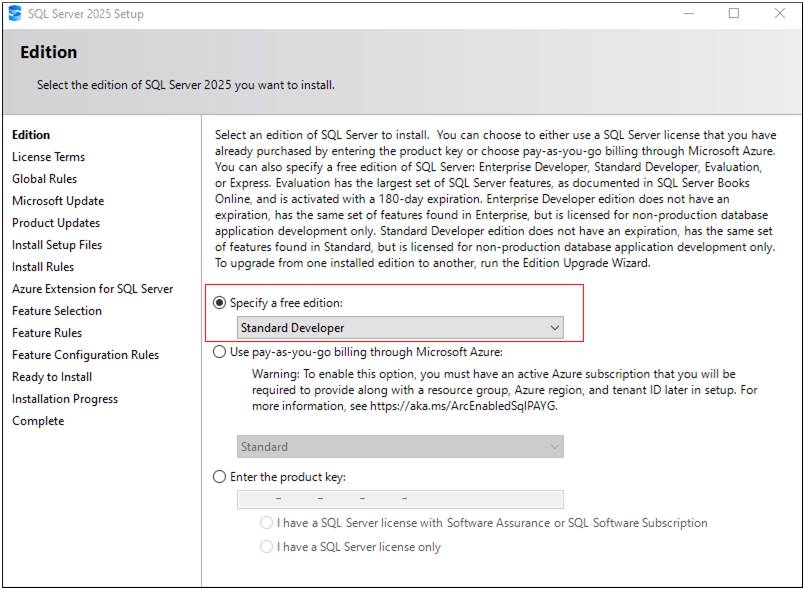Close the SQL Server 2025 Setup window
804x589 pixels.
pos(779,13)
